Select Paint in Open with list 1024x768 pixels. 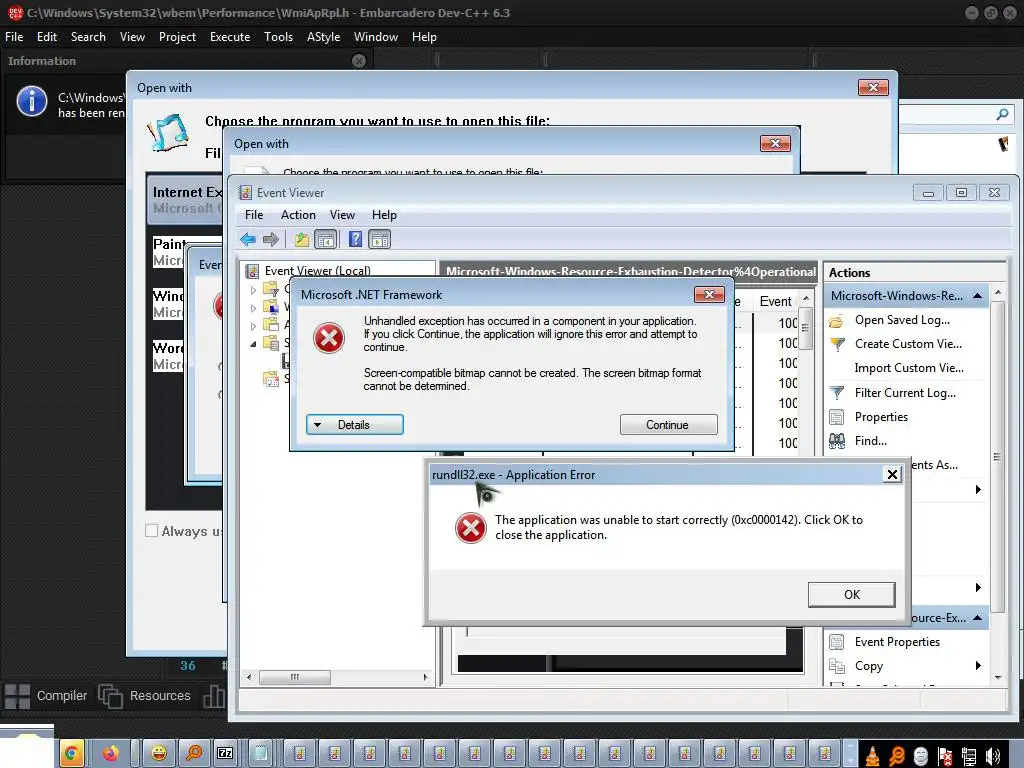tap(170, 252)
